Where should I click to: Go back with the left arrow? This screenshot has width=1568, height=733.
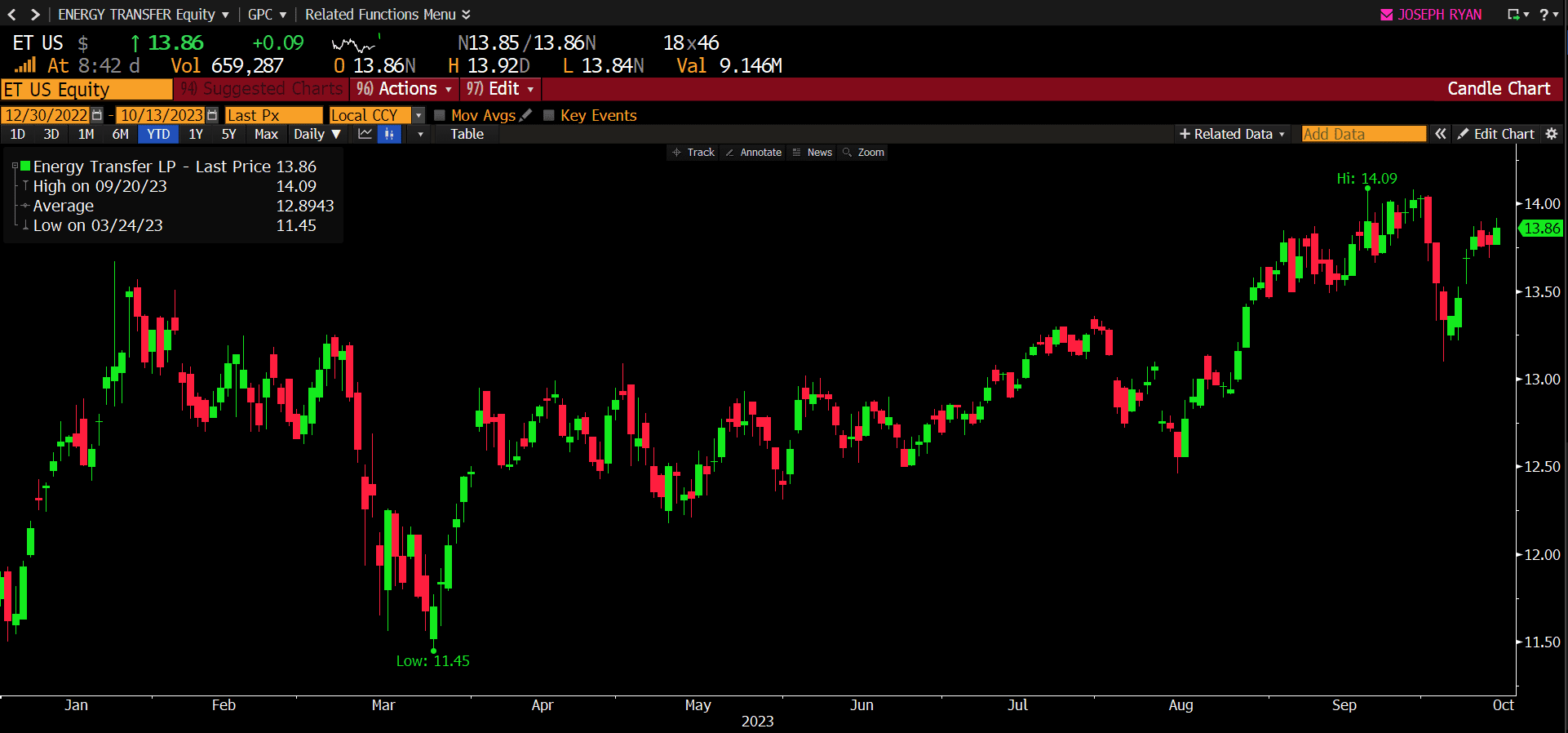(x=11, y=14)
